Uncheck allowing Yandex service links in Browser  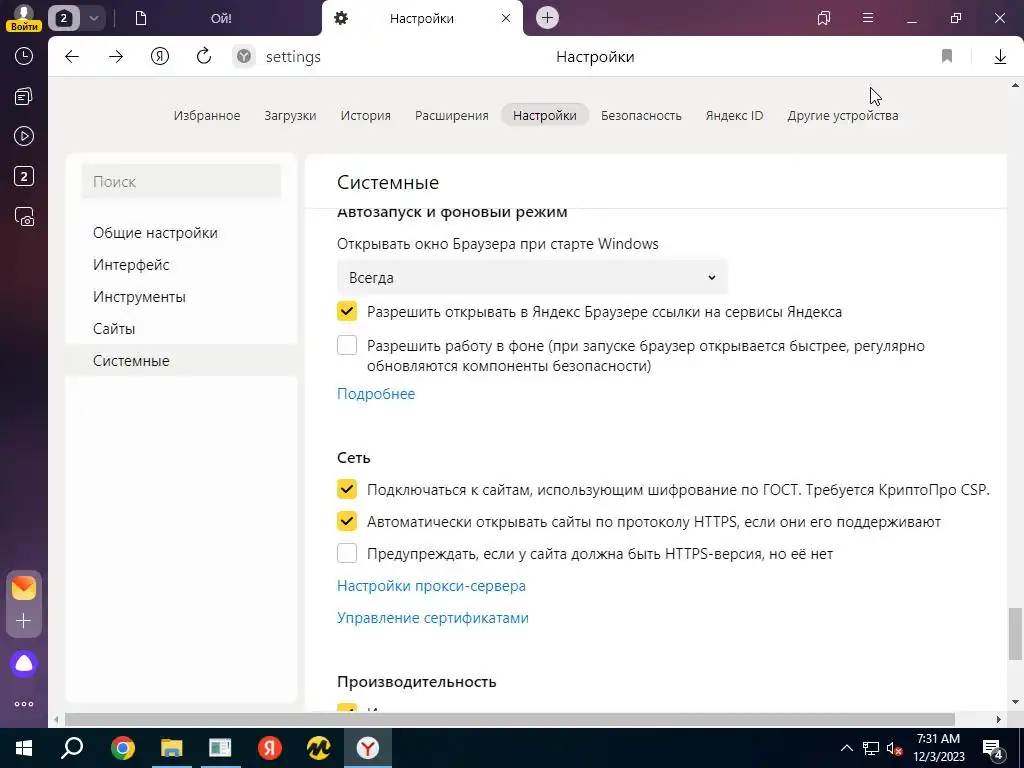[347, 311]
